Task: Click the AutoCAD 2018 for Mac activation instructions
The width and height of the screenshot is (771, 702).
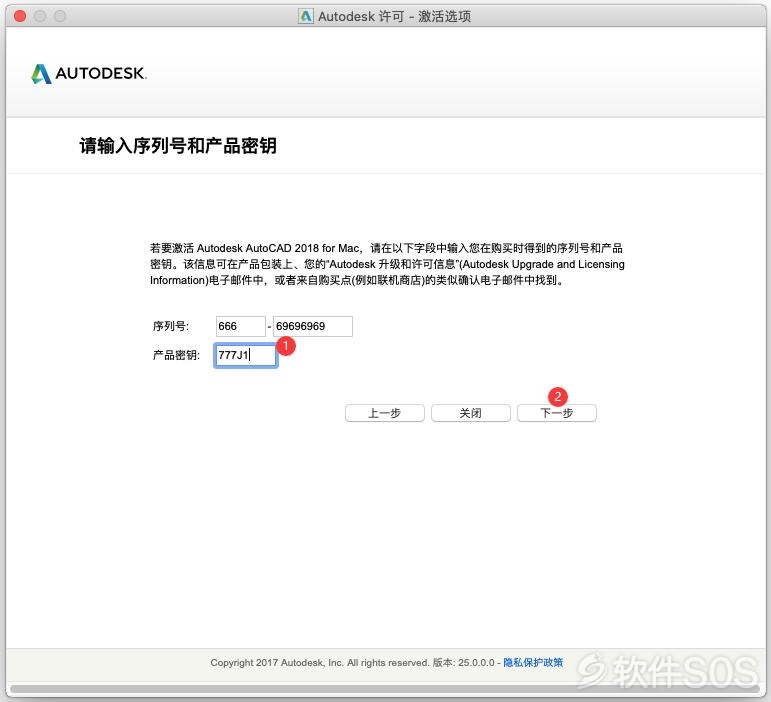Action: tap(387, 264)
